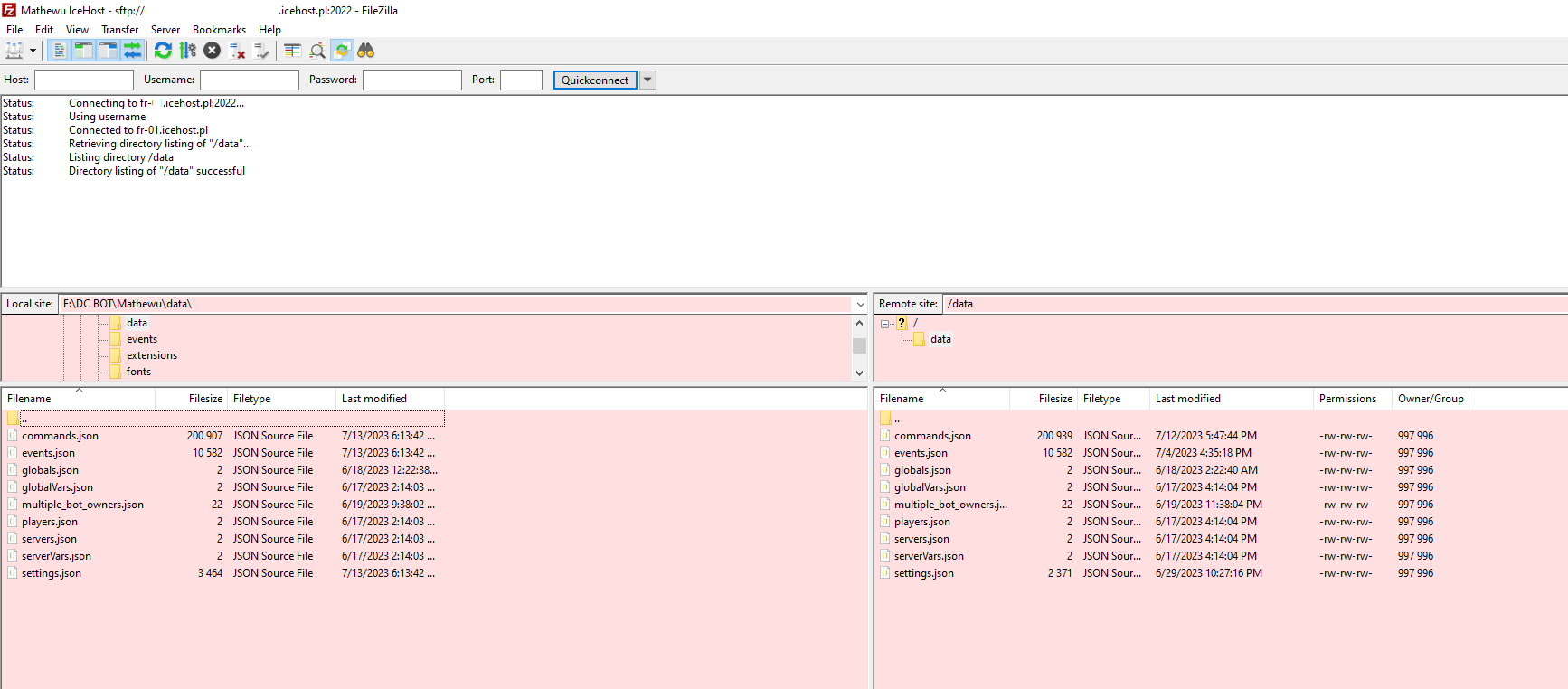Expand the Local site path dropdown

pos(860,305)
